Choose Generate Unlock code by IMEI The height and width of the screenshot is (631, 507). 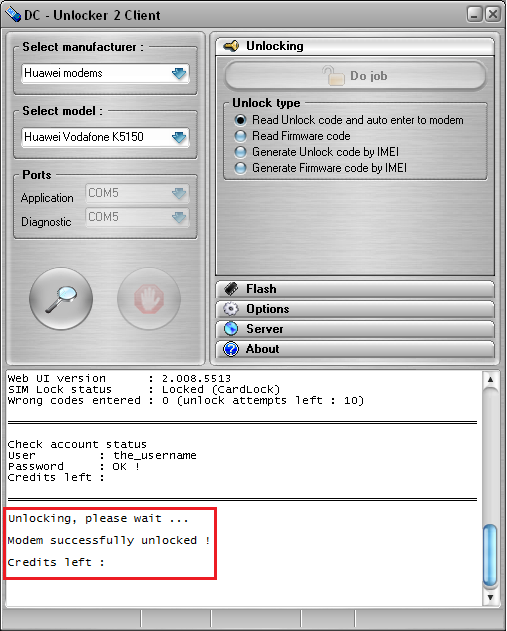(x=240, y=152)
